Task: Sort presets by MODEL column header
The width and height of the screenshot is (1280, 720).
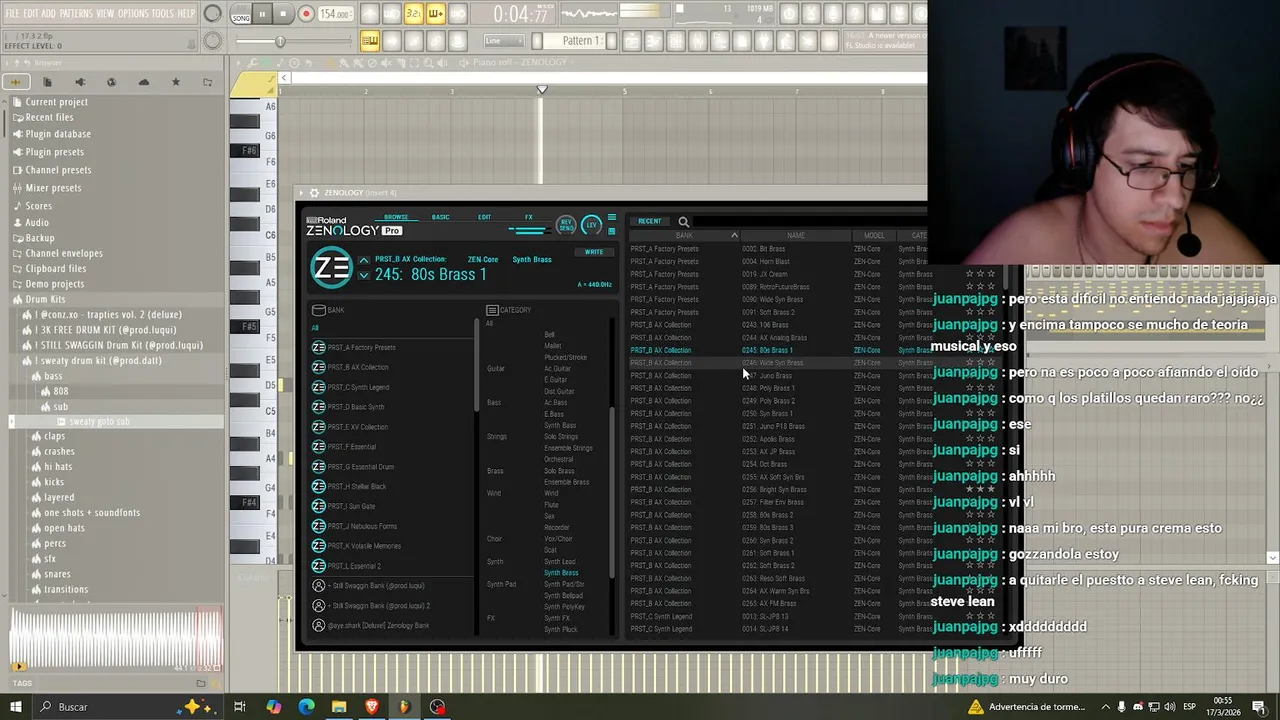Action: [874, 236]
